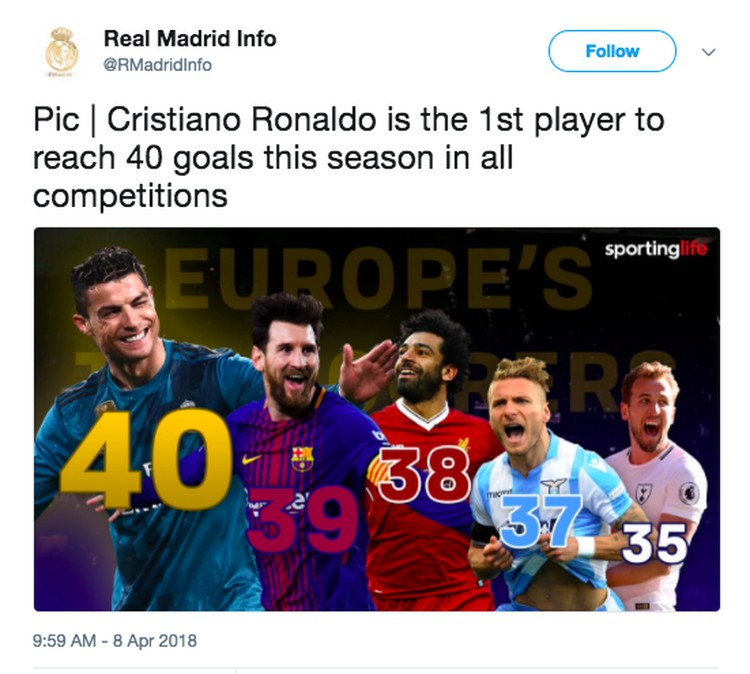Click the light blue number 37
Screen dimensions: 750x674
541,521
